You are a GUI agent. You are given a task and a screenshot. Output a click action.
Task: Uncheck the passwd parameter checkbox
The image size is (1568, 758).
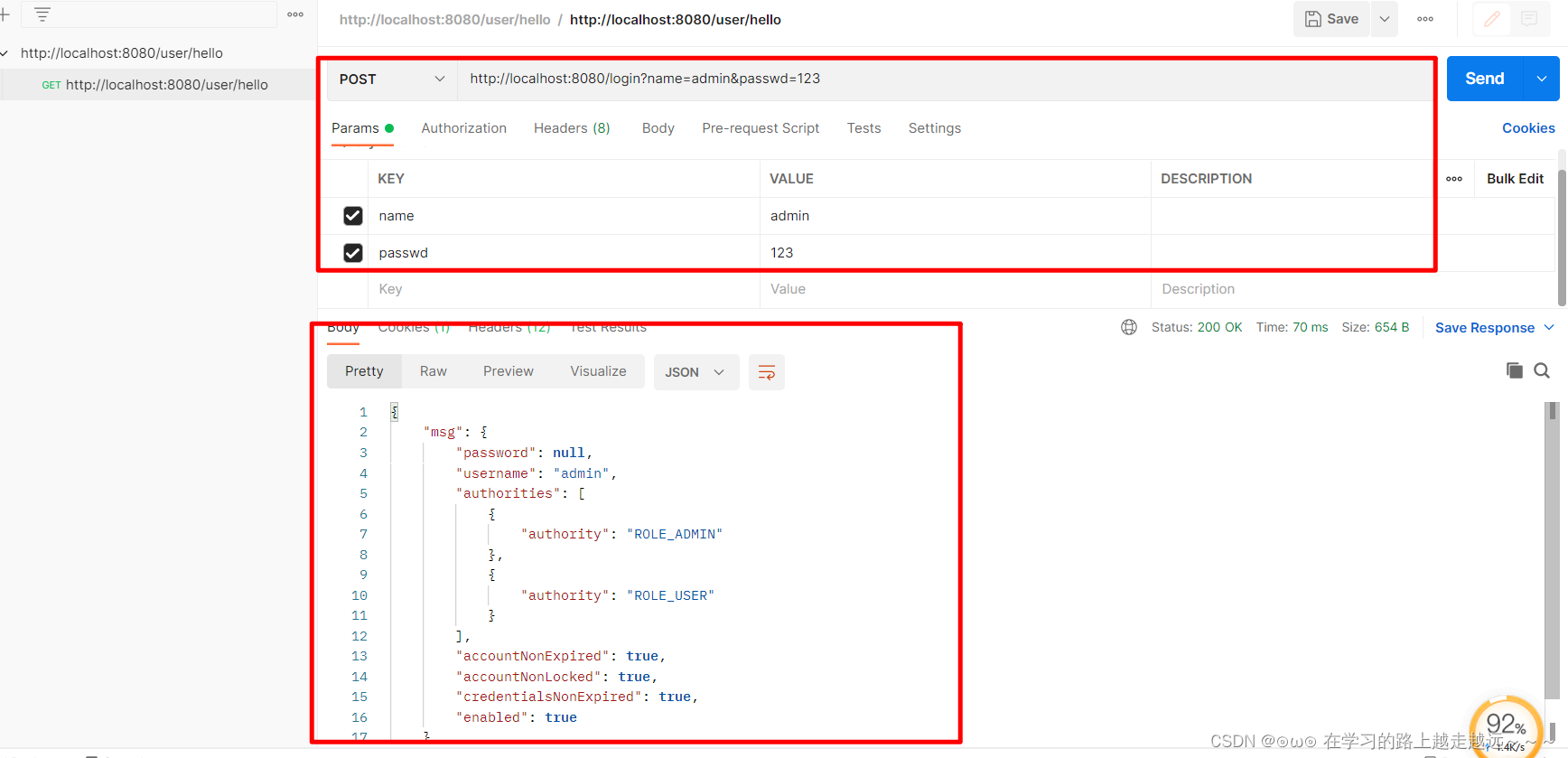[353, 253]
